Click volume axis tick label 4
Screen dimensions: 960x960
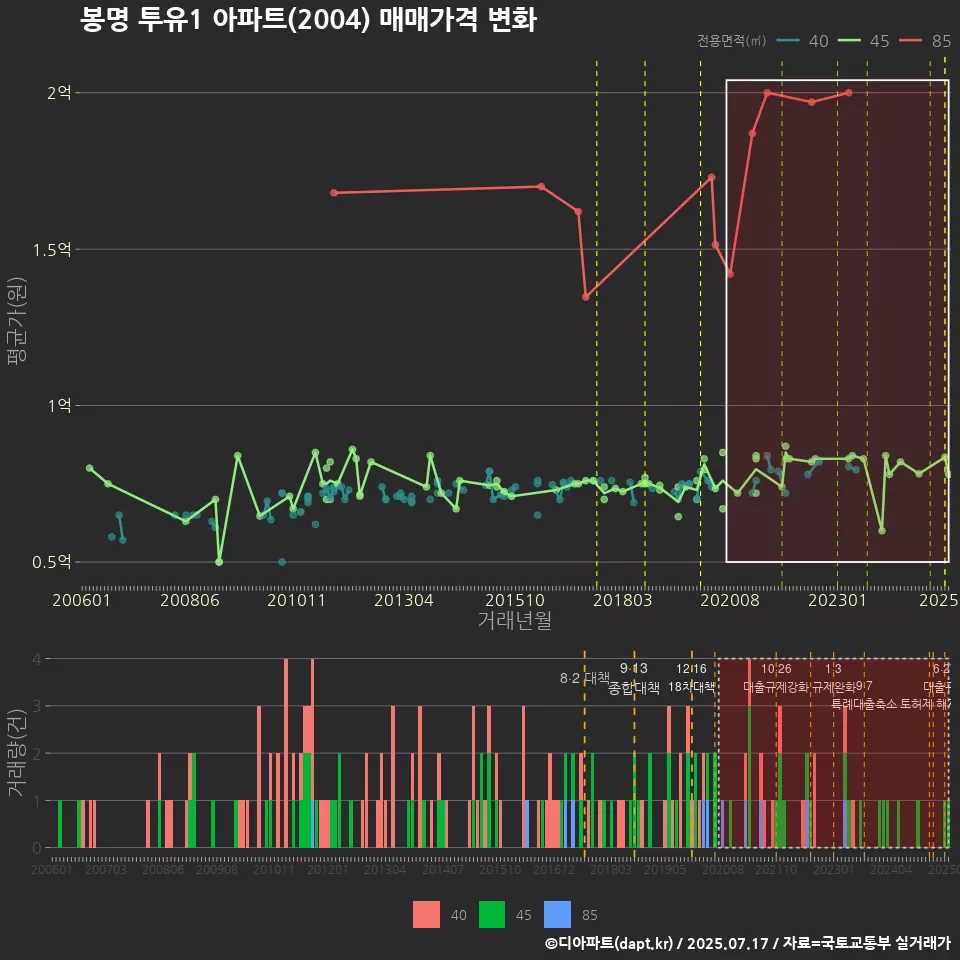click(x=37, y=659)
